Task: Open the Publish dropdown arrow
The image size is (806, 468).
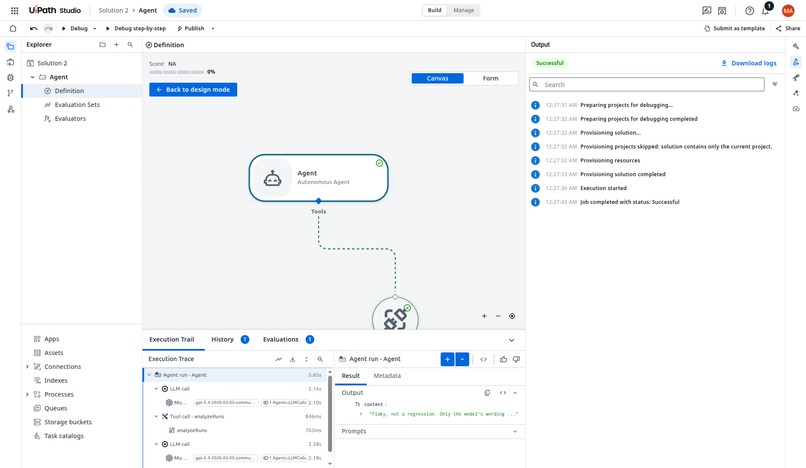Action: pos(213,29)
